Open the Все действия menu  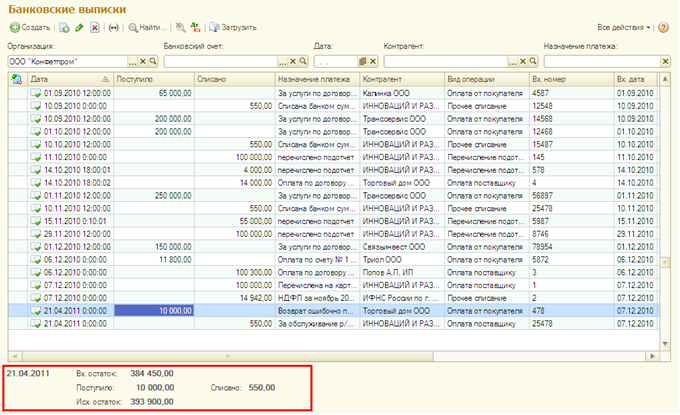(624, 27)
